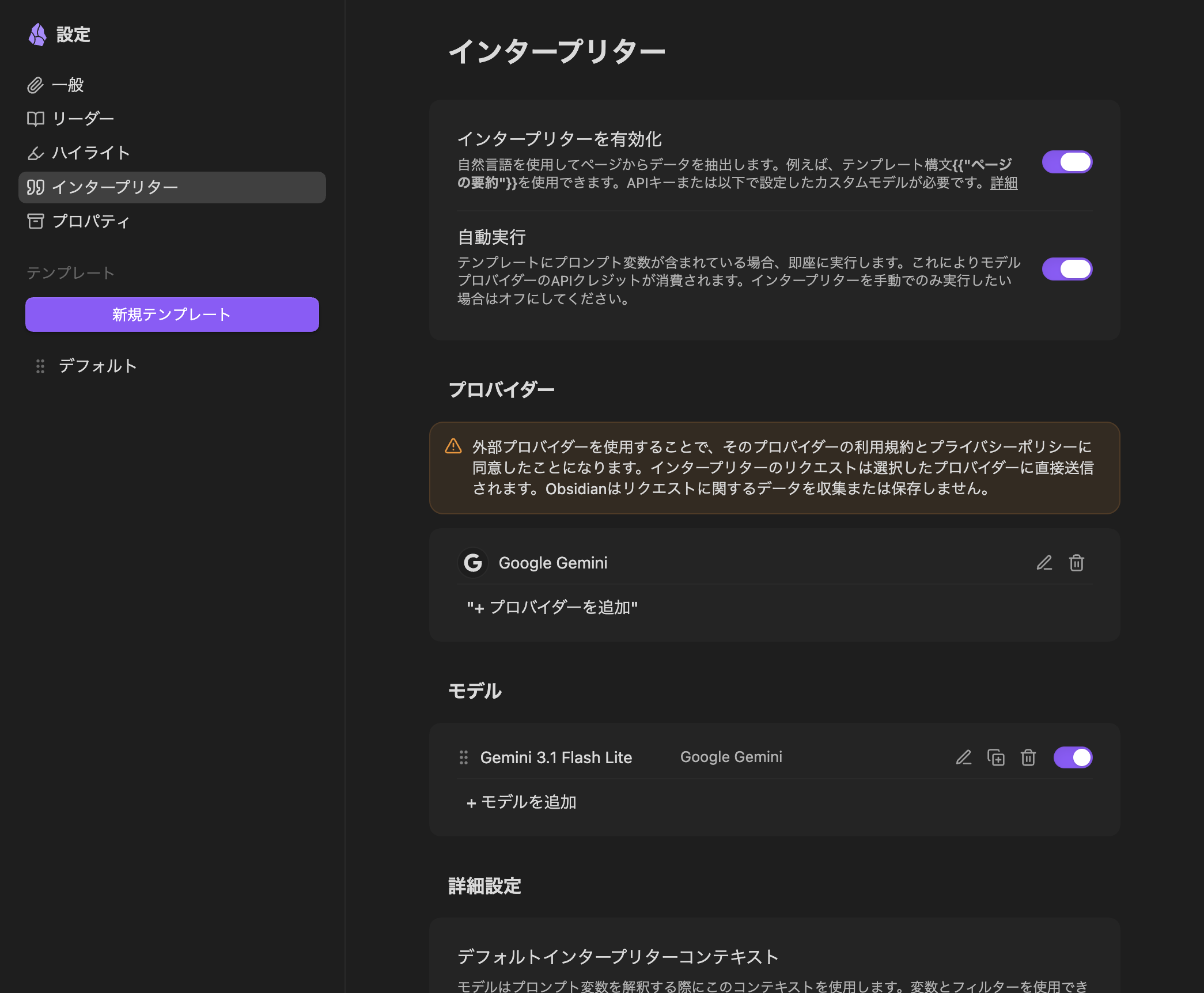Click the warning triangle icon in provider notice
Image resolution: width=1204 pixels, height=993 pixels.
(x=453, y=446)
